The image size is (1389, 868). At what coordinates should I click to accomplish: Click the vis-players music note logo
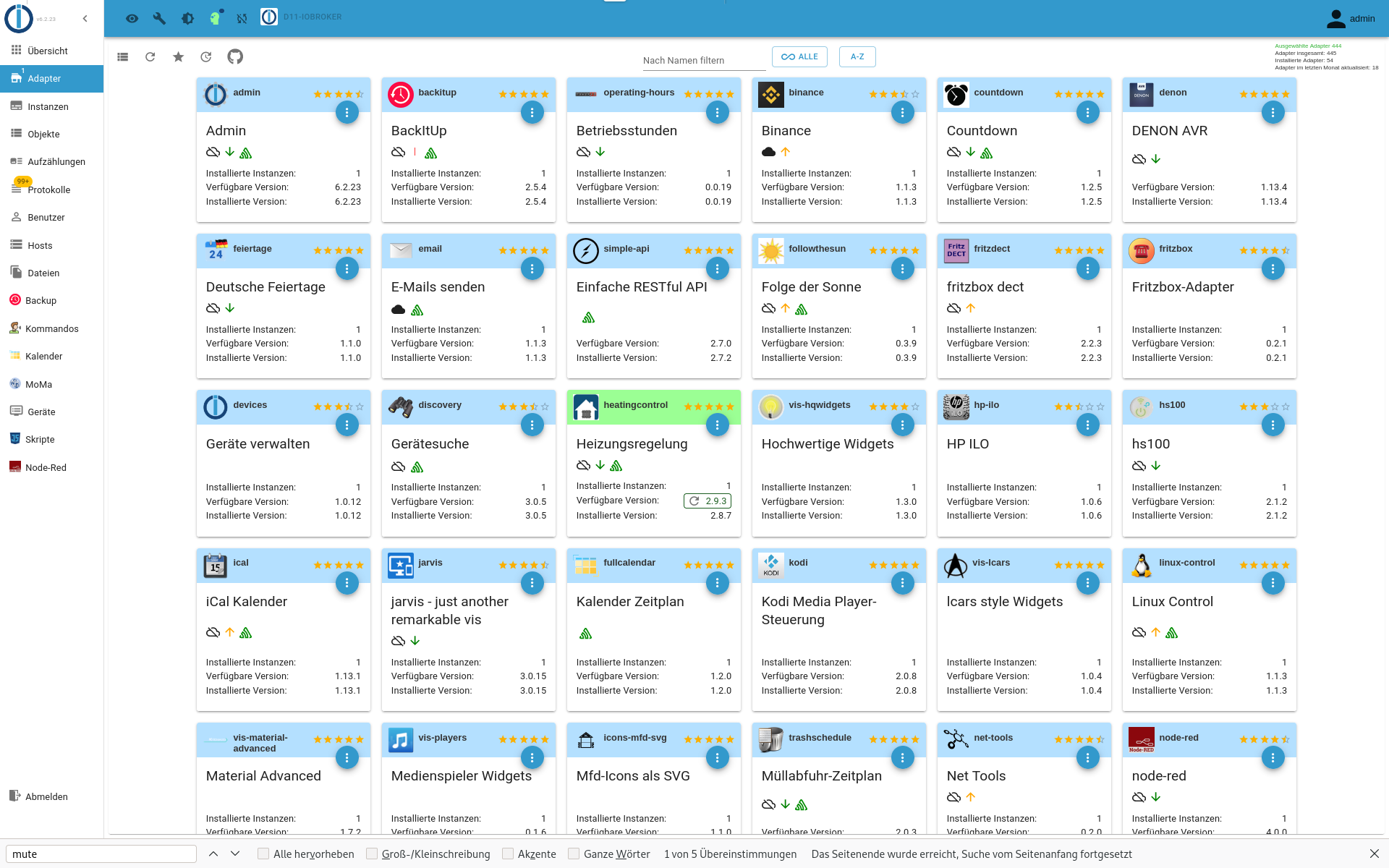pyautogui.click(x=400, y=740)
